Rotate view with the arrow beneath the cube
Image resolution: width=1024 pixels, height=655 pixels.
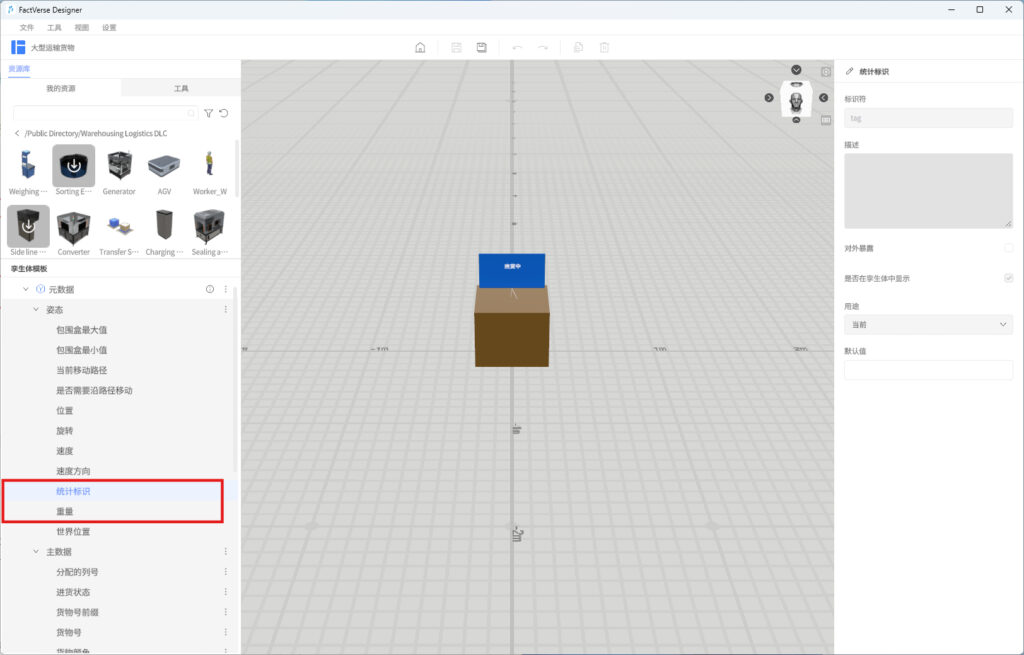click(796, 120)
